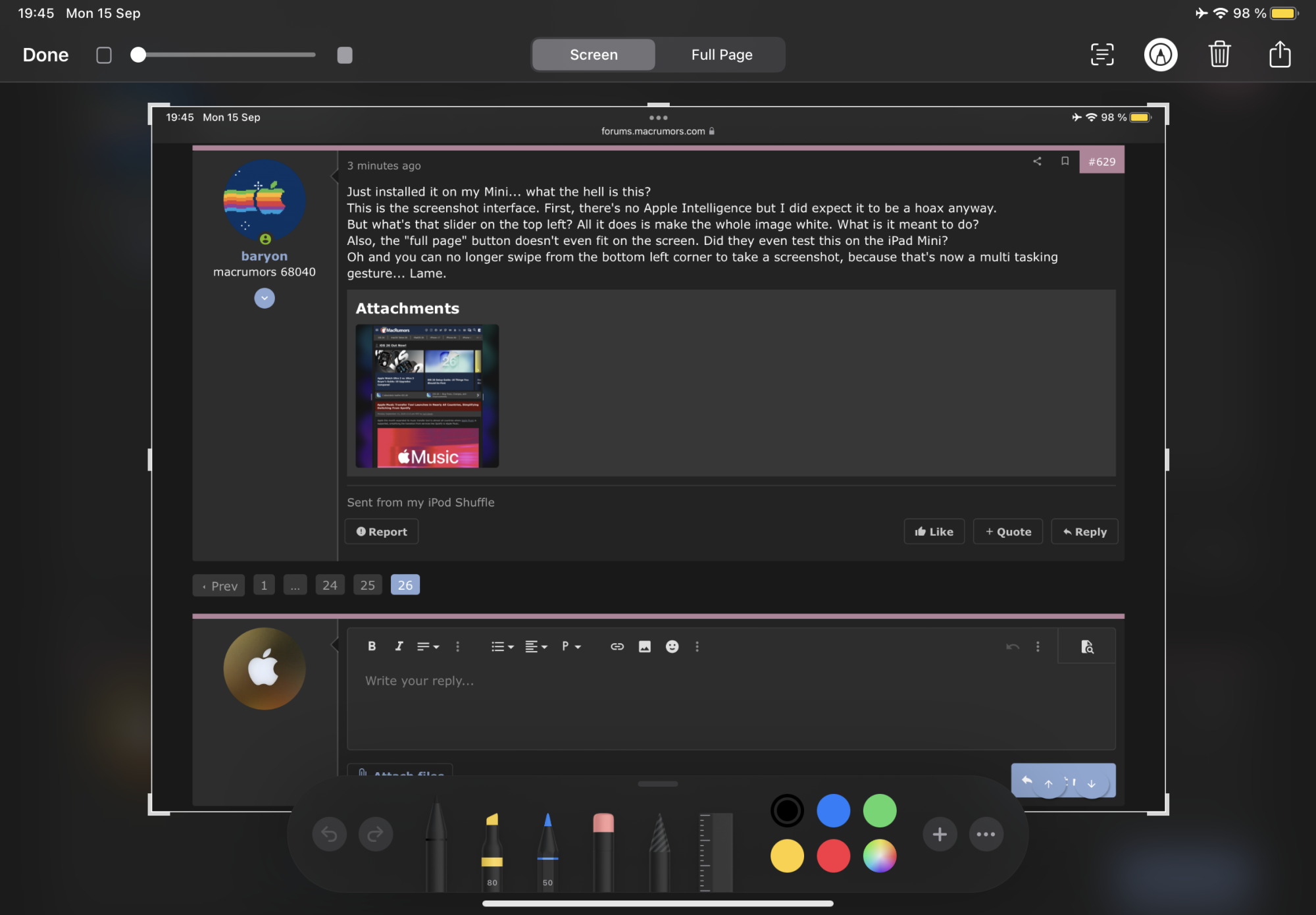Screen dimensions: 1316x915
Task: Toggle the markup pen tip button
Action: pos(1160,55)
